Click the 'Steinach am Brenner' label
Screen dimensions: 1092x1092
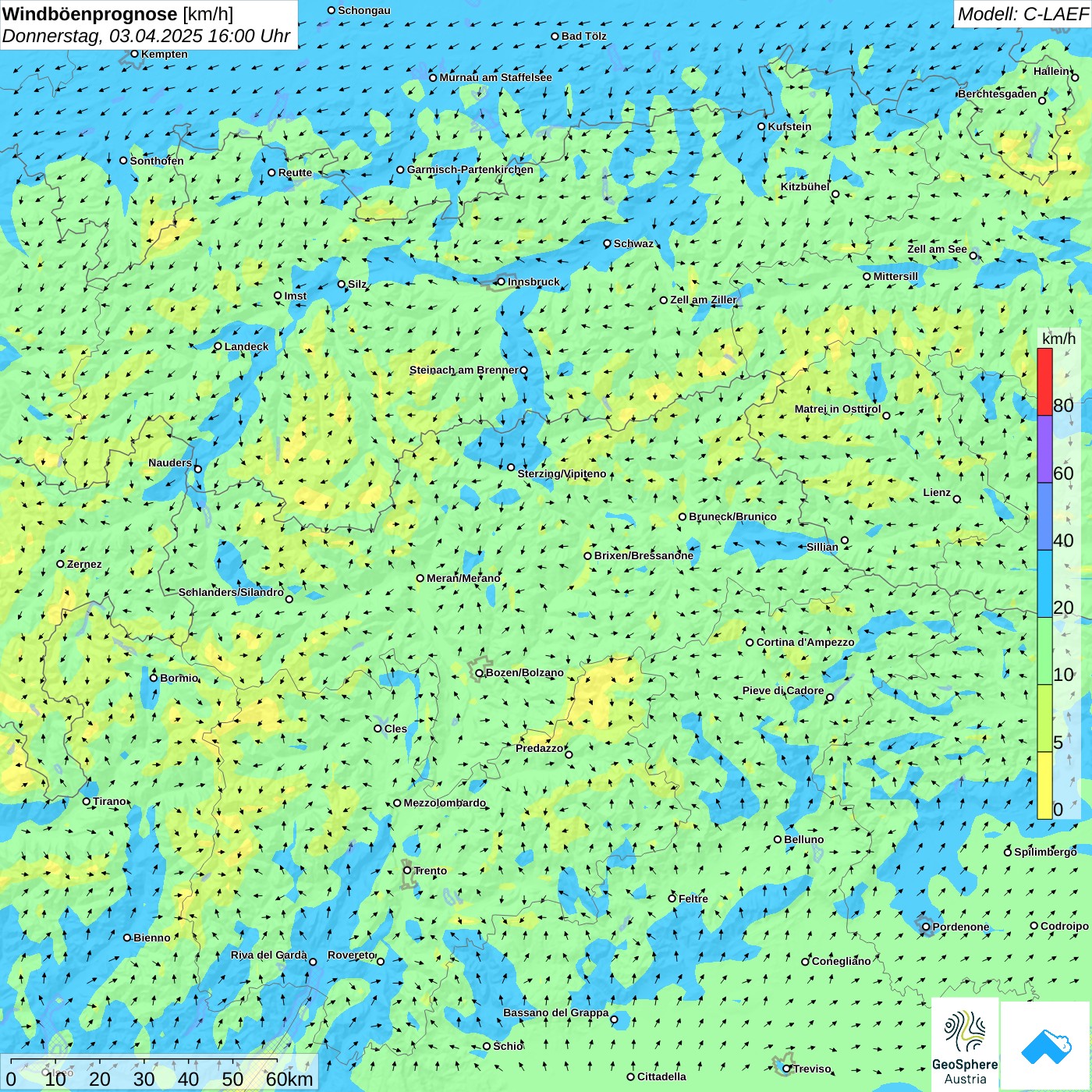point(463,370)
